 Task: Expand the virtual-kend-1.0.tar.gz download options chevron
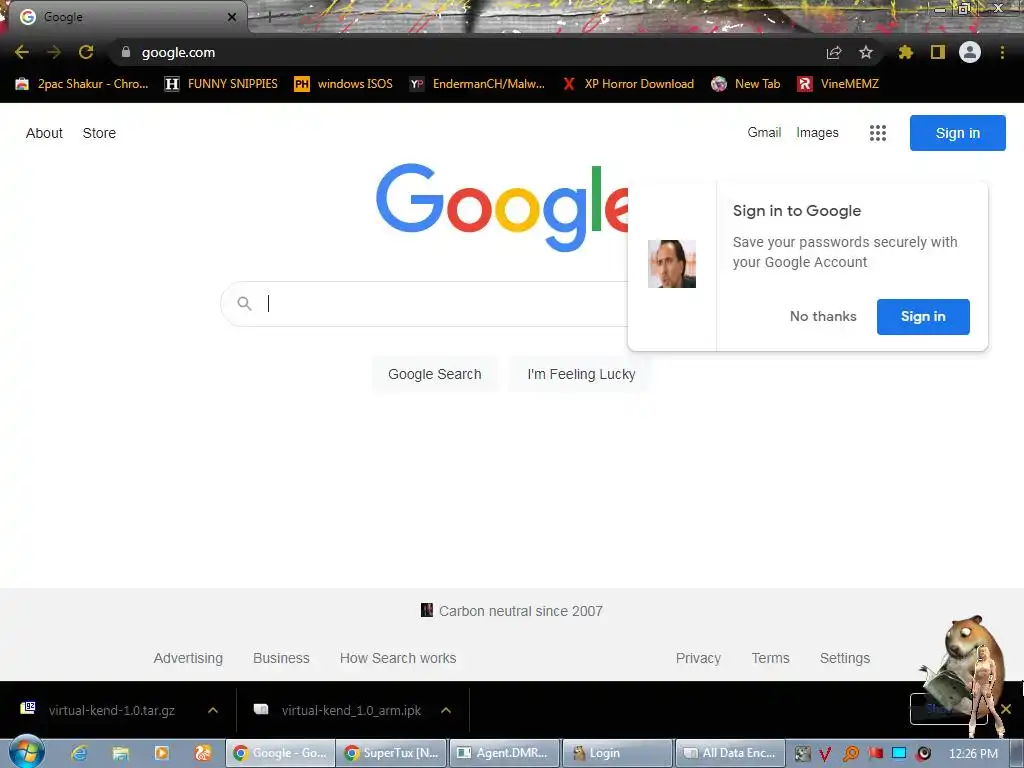(x=213, y=711)
